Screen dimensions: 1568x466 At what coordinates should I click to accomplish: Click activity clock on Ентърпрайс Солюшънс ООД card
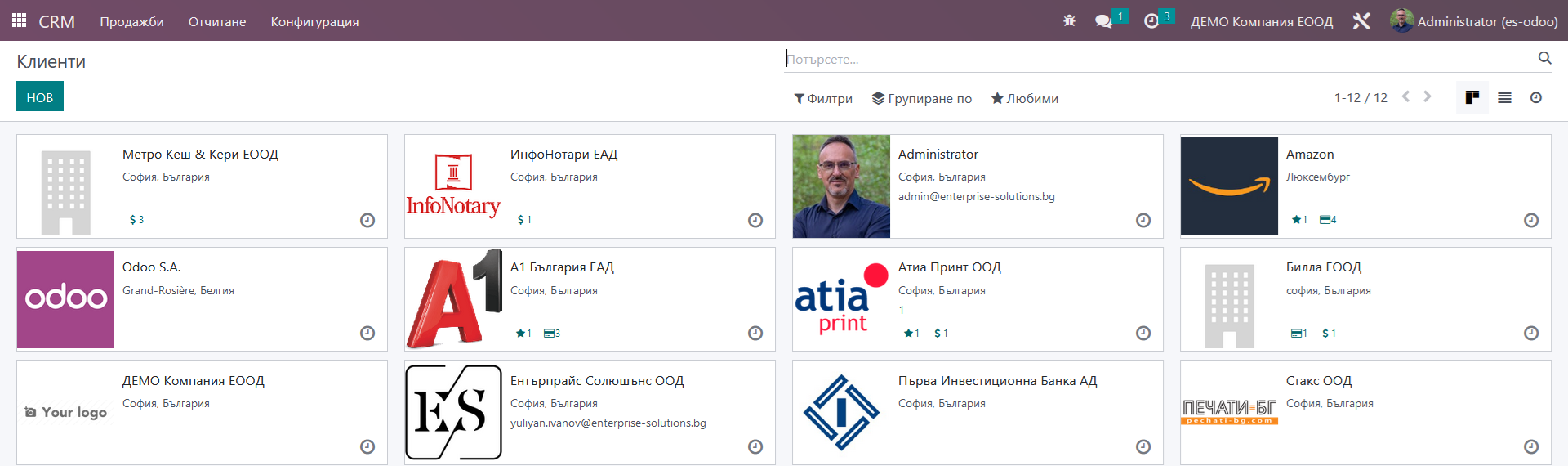(755, 446)
